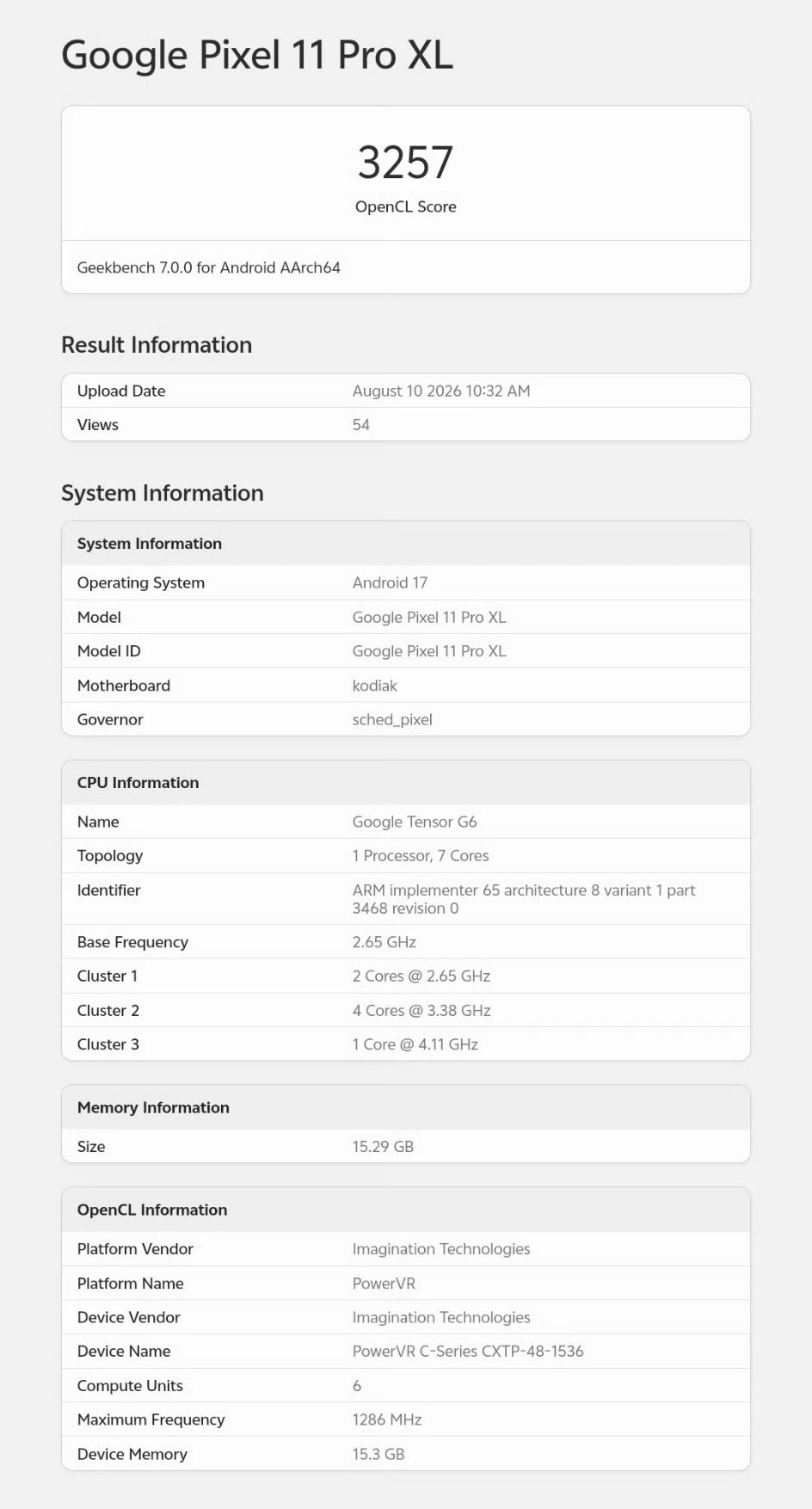The height and width of the screenshot is (1509, 812).
Task: Select 4 Cores @ 3.38 GHz value
Action: 421,1011
